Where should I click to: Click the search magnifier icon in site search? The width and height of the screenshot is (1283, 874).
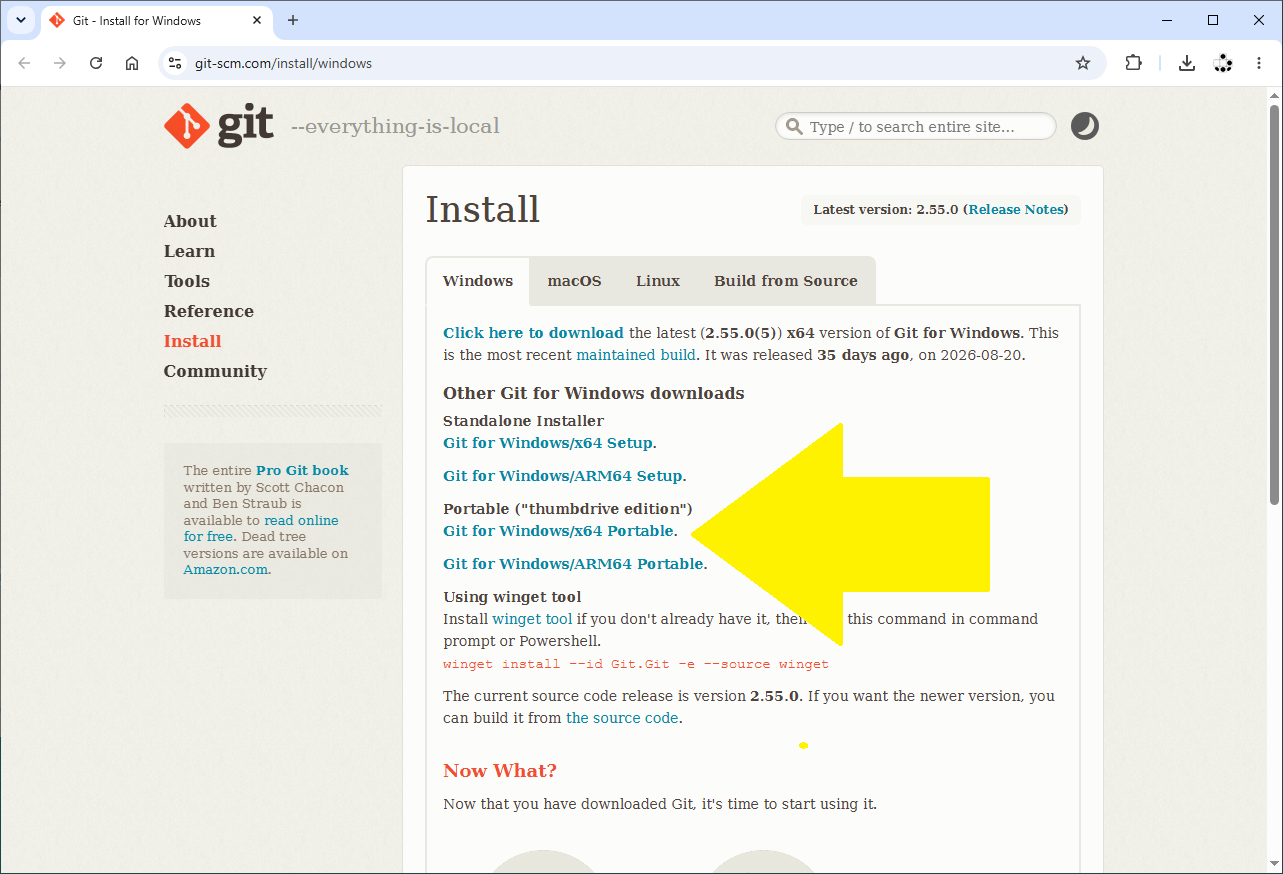794,127
